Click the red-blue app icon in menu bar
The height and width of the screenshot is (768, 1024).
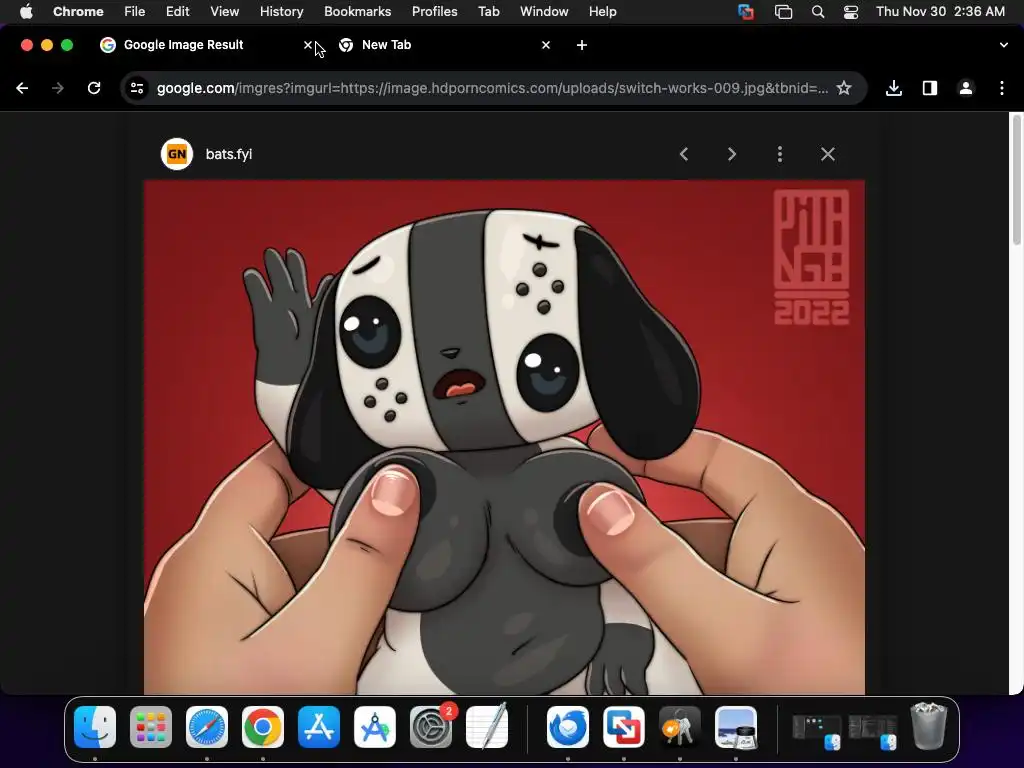point(746,12)
